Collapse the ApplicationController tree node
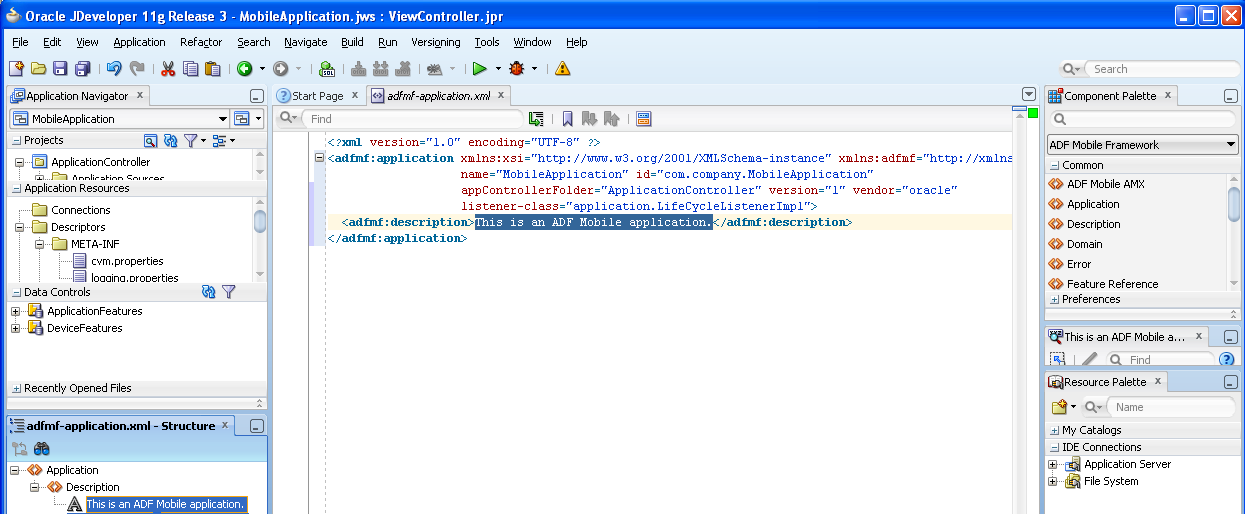Viewport: 1245px width, 514px height. 20,162
